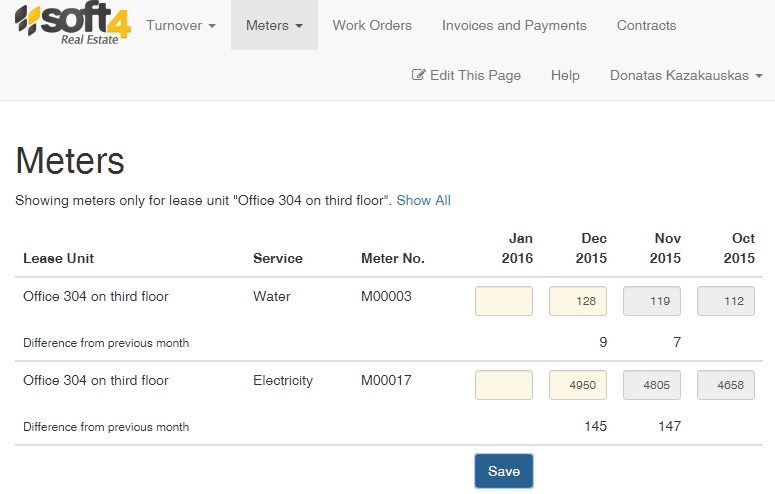This screenshot has height=494, width=775.
Task: Select the Dec 2015 Electricity field showing 4950
Action: (578, 385)
